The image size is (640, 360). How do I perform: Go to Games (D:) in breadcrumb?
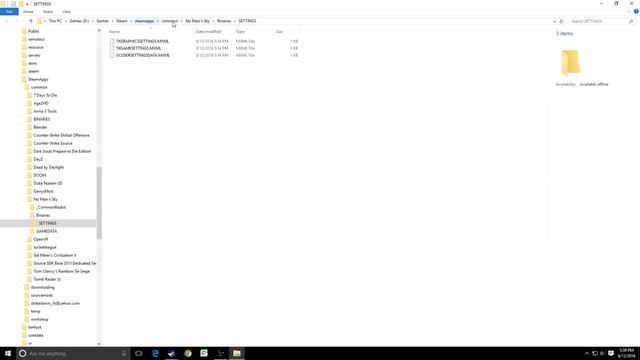pyautogui.click(x=79, y=21)
